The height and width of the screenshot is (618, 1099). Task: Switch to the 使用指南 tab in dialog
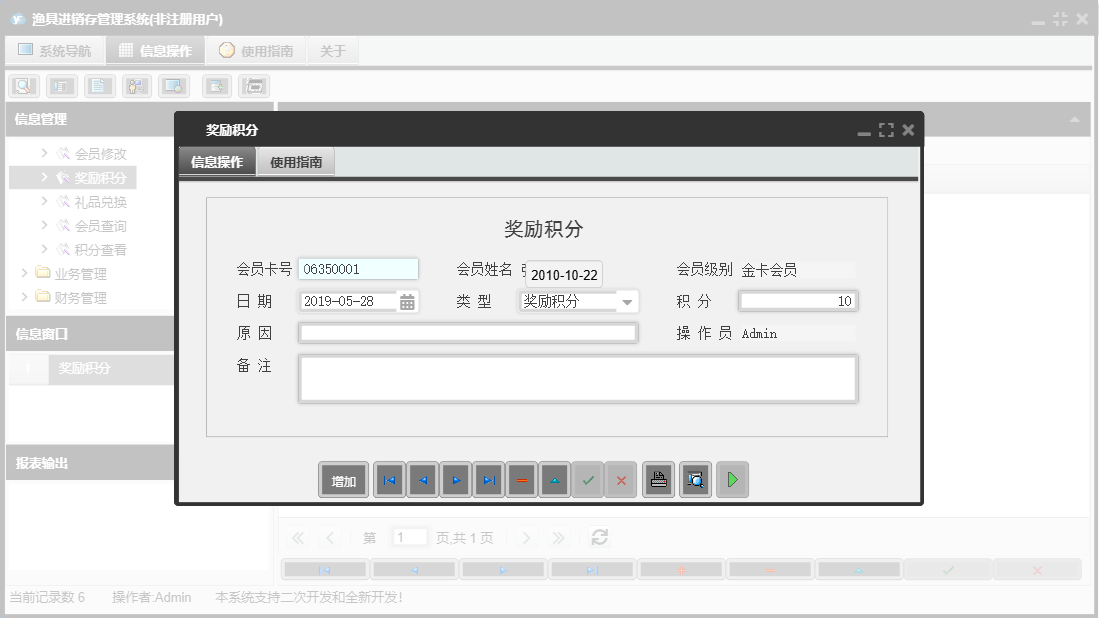pyautogui.click(x=296, y=161)
